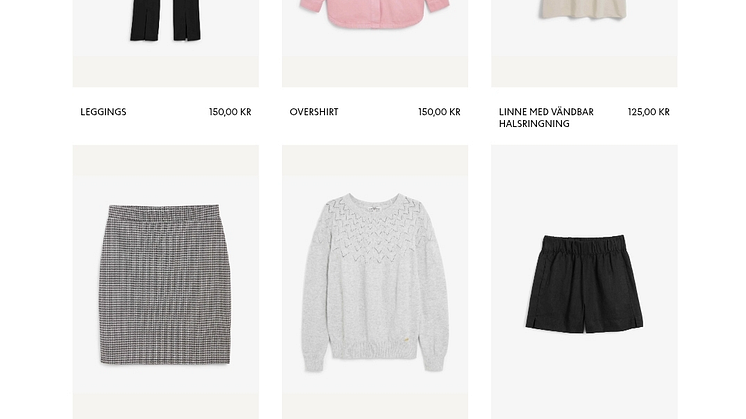Viewport: 746px width, 419px height.
Task: Click the small gold tag on sweater hem
Action: pos(406,339)
